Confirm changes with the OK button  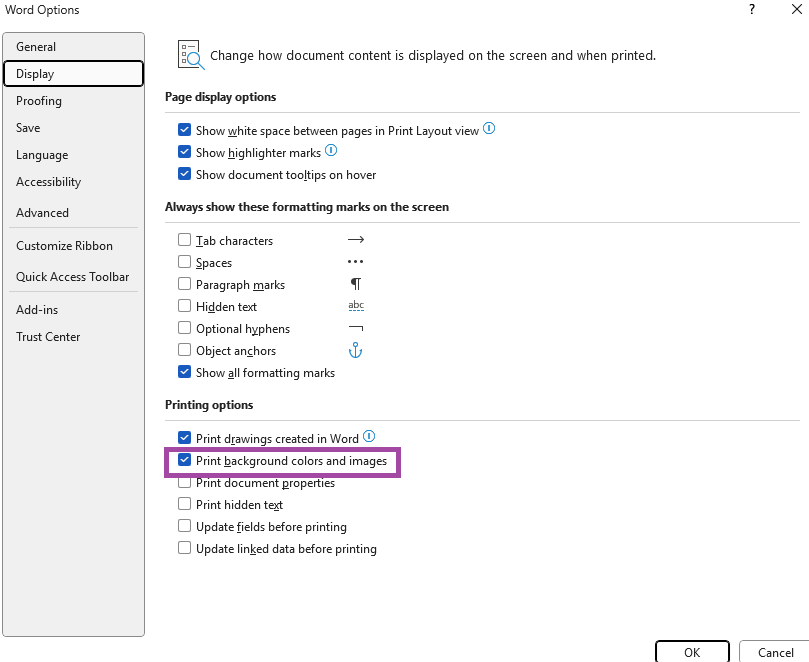coord(692,652)
